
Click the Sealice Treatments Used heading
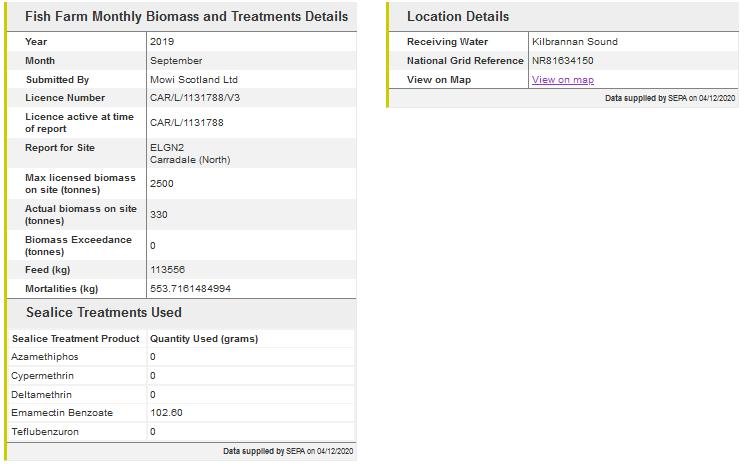tap(104, 313)
